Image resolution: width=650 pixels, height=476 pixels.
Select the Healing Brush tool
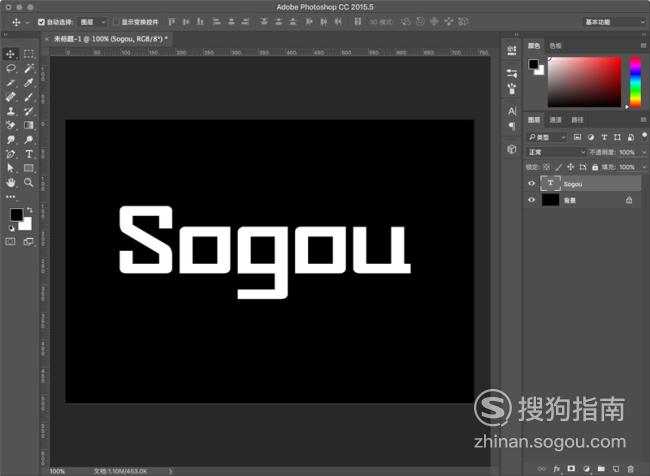point(10,97)
